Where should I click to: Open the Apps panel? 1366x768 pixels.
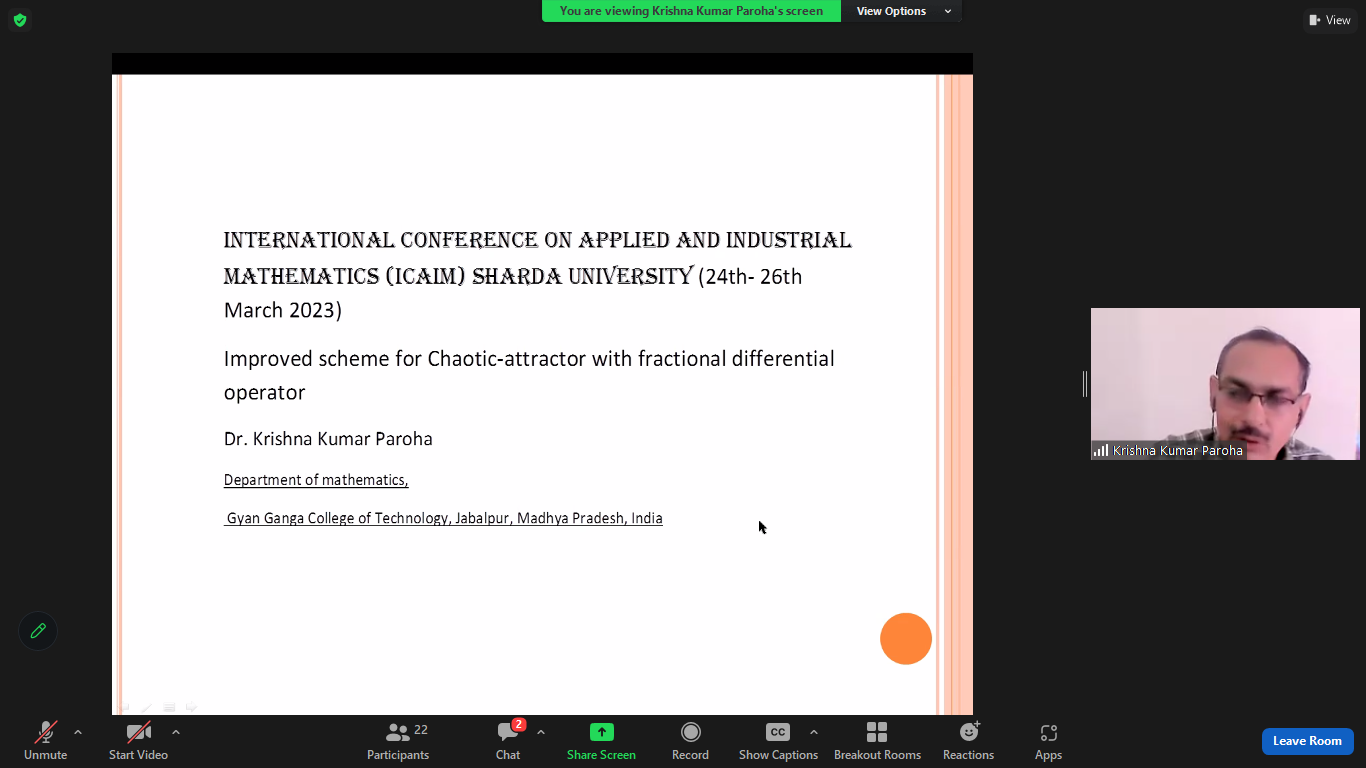tap(1048, 741)
